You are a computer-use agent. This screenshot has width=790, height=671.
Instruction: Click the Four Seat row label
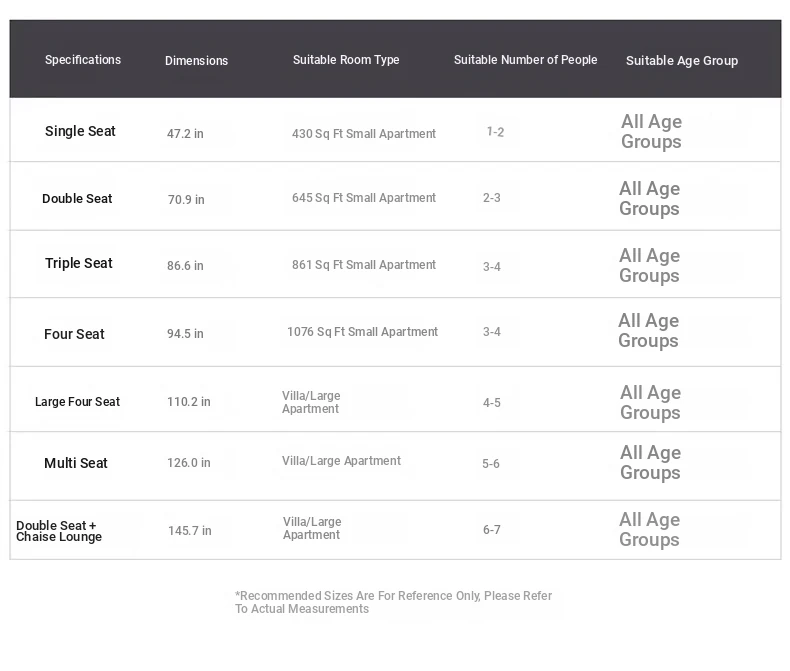point(74,334)
